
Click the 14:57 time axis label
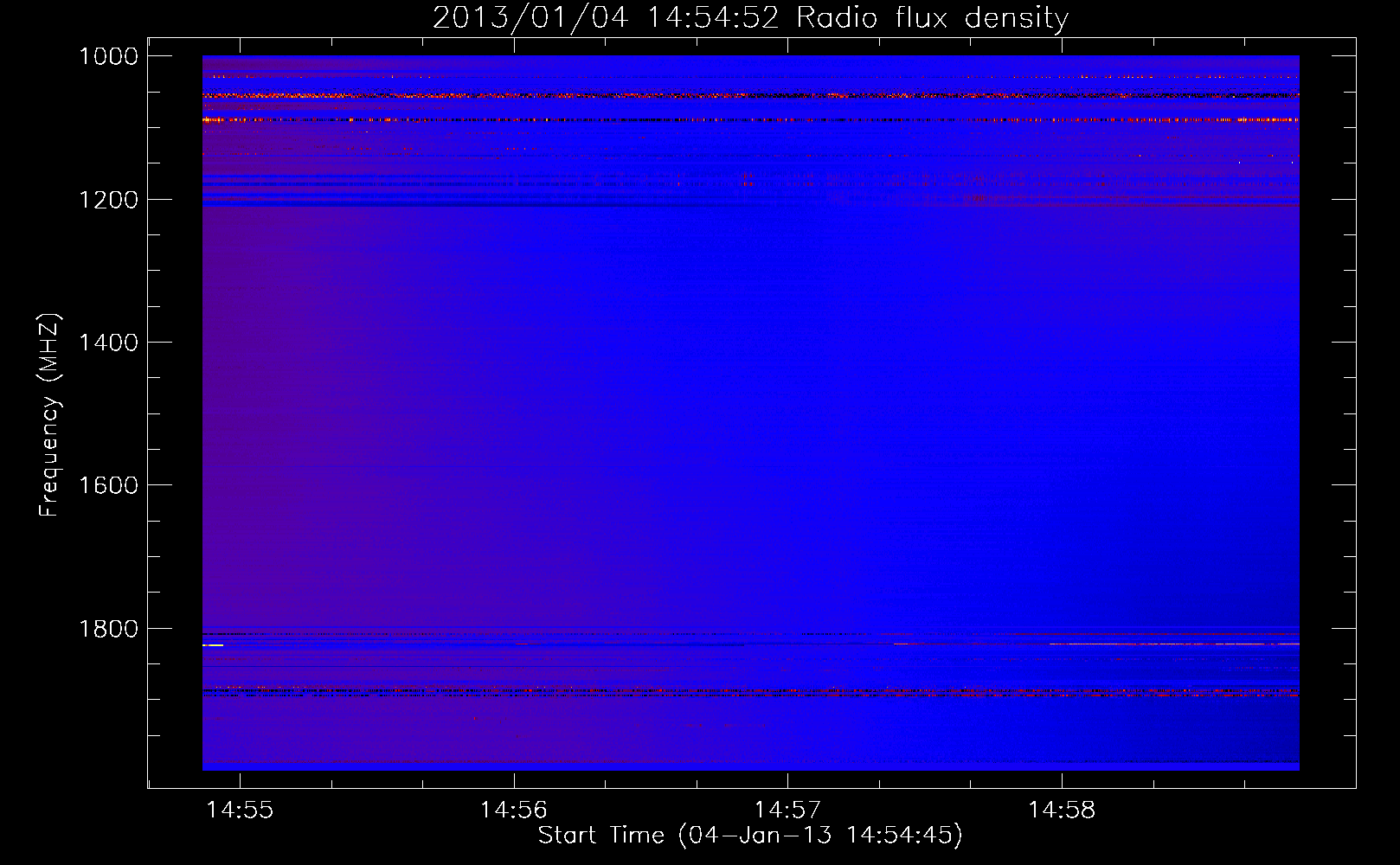787,810
